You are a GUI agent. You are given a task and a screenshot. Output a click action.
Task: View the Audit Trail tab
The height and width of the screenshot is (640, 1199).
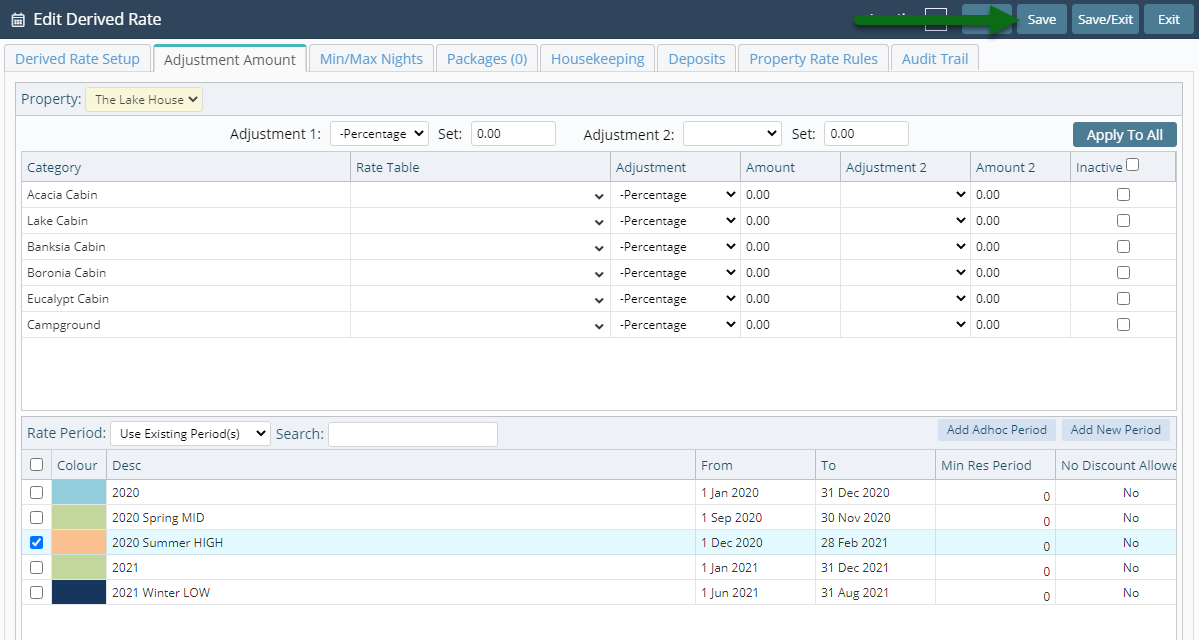pyautogui.click(x=934, y=59)
